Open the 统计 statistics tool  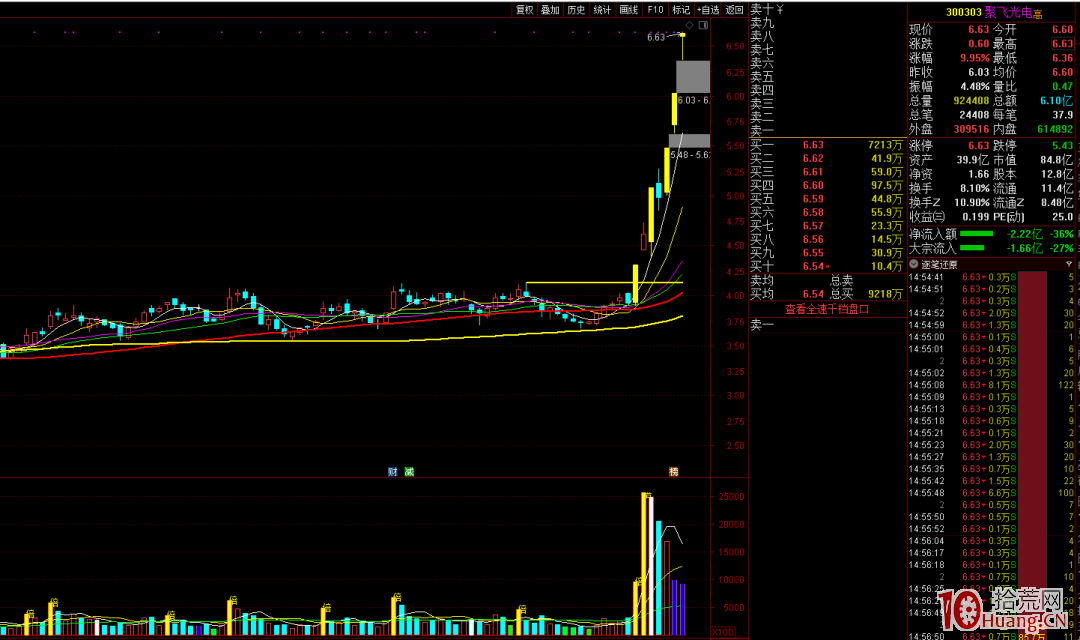click(x=603, y=10)
